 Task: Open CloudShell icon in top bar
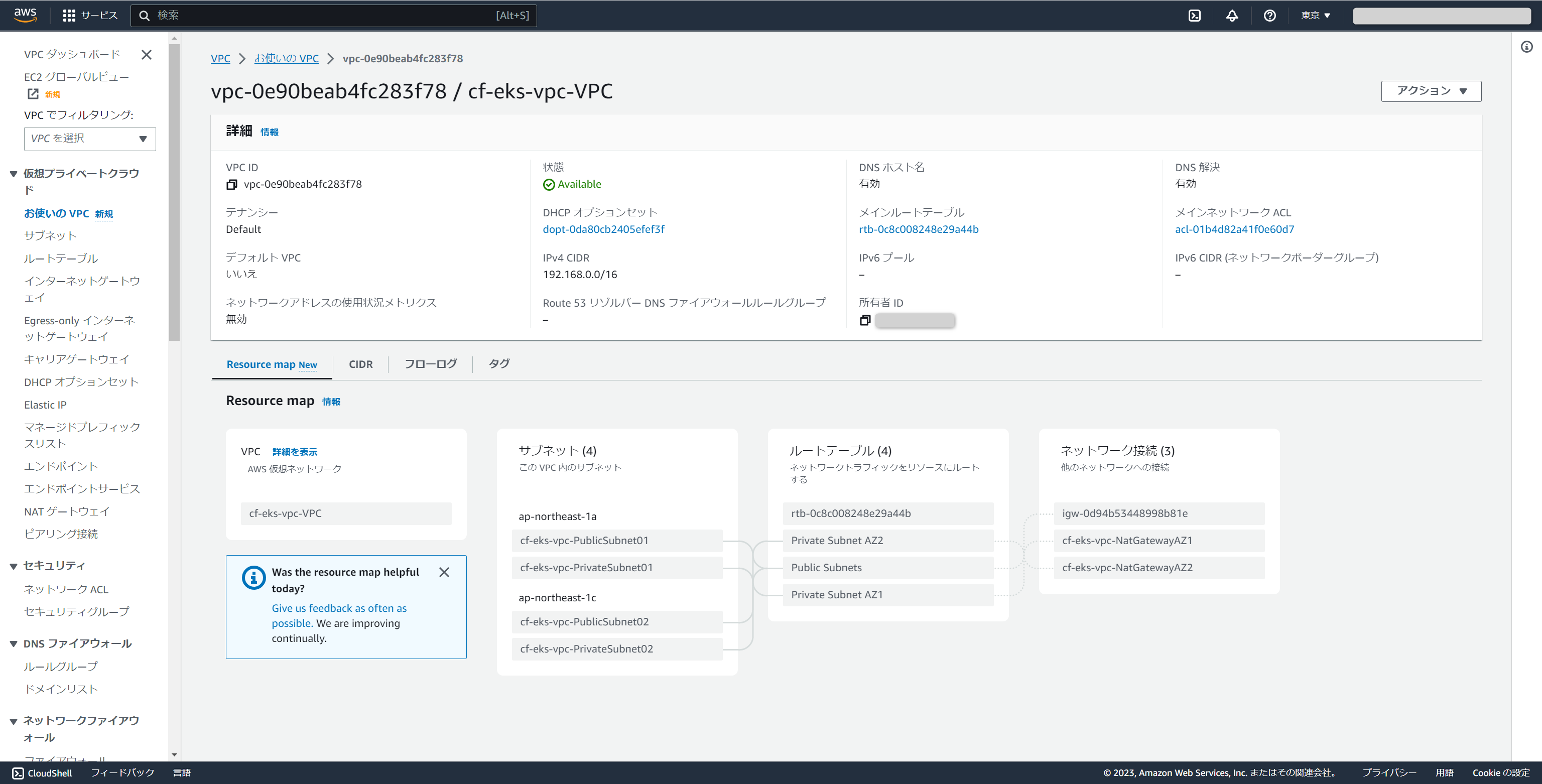1194,16
